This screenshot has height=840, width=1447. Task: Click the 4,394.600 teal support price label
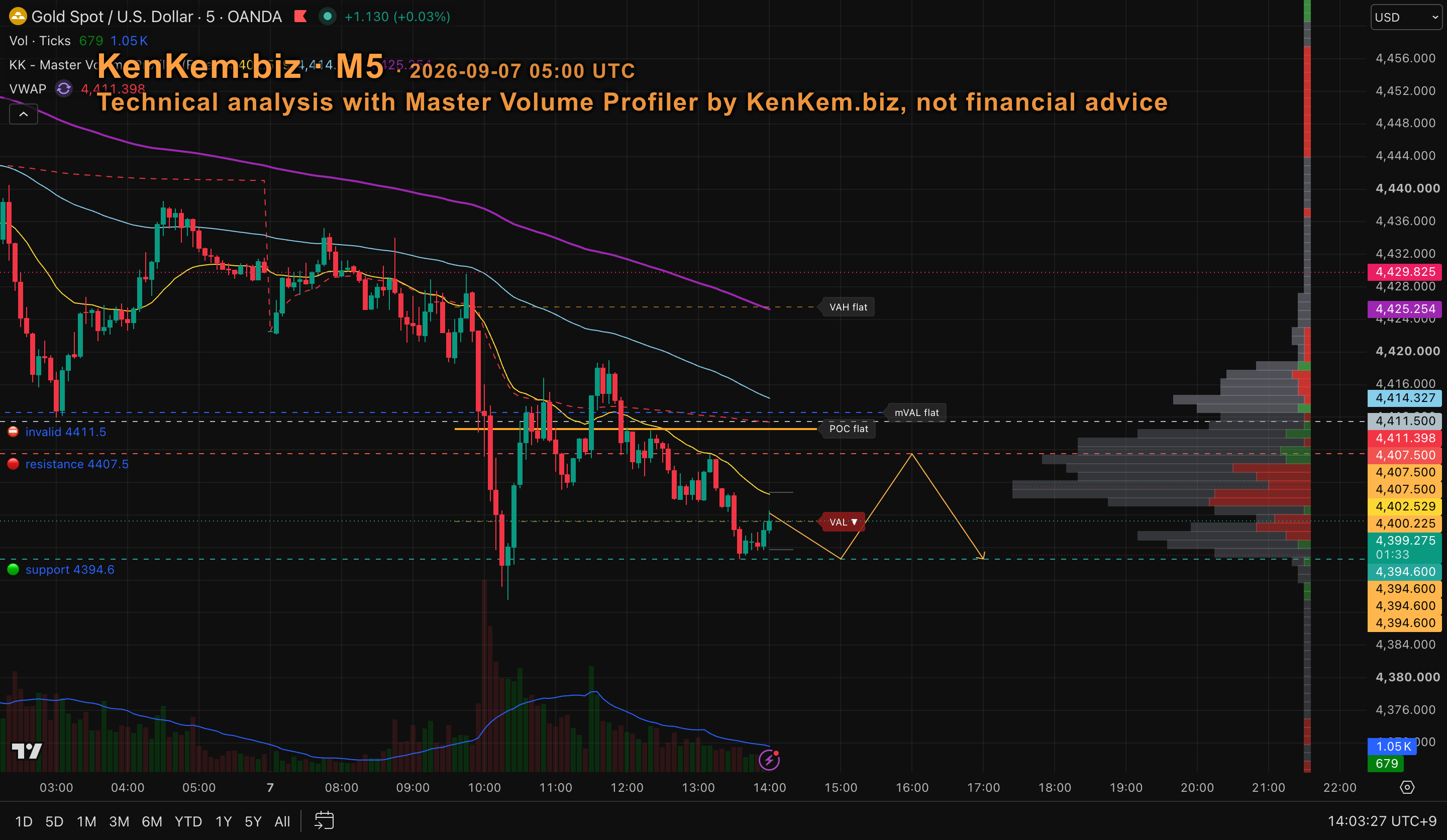coord(1405,572)
